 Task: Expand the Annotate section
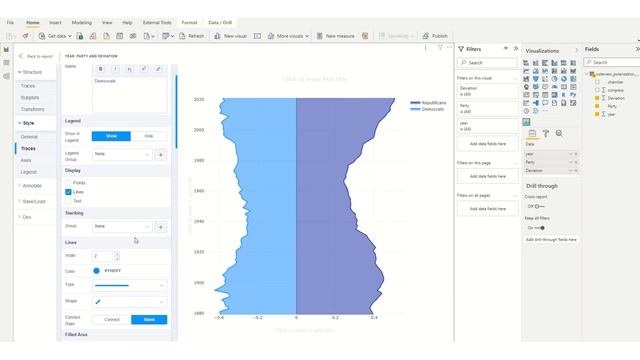(x=30, y=186)
